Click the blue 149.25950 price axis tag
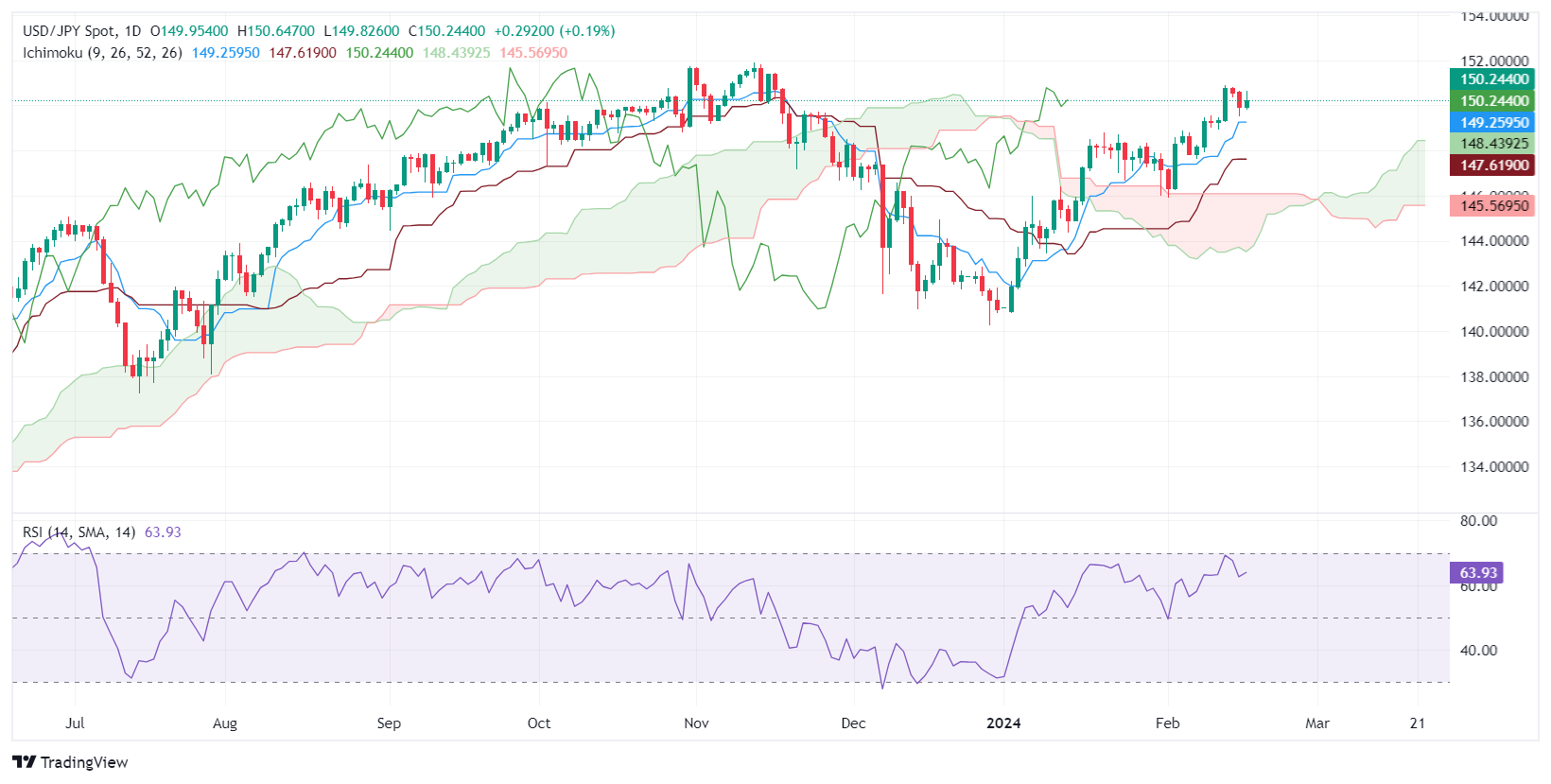 (1493, 123)
